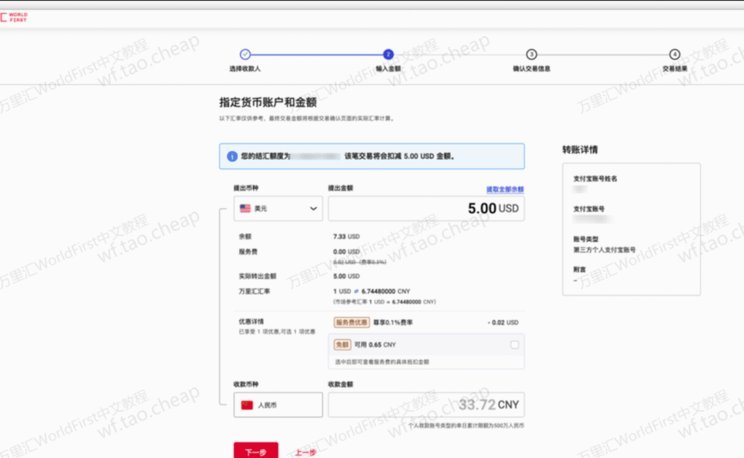Click the small blue exchange icon beside 1 USD
744x458 pixels.
tap(356, 291)
